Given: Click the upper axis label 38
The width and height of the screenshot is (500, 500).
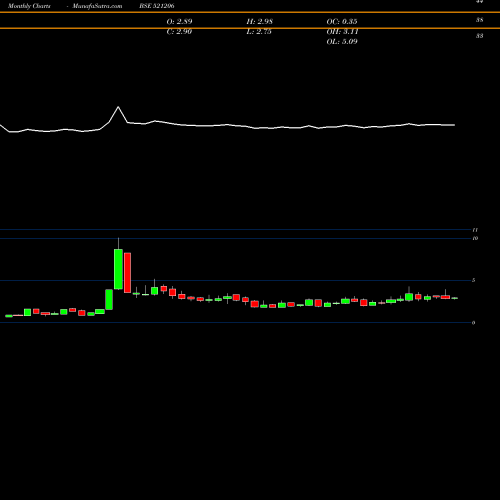Looking at the screenshot, I should (479, 20).
